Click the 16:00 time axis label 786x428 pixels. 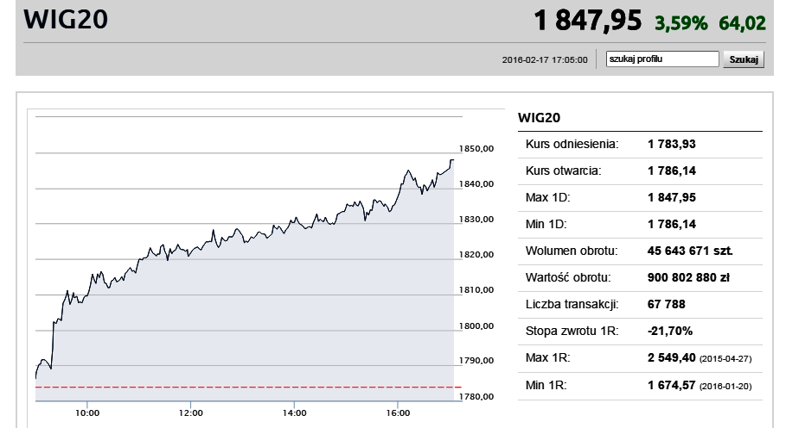398,413
